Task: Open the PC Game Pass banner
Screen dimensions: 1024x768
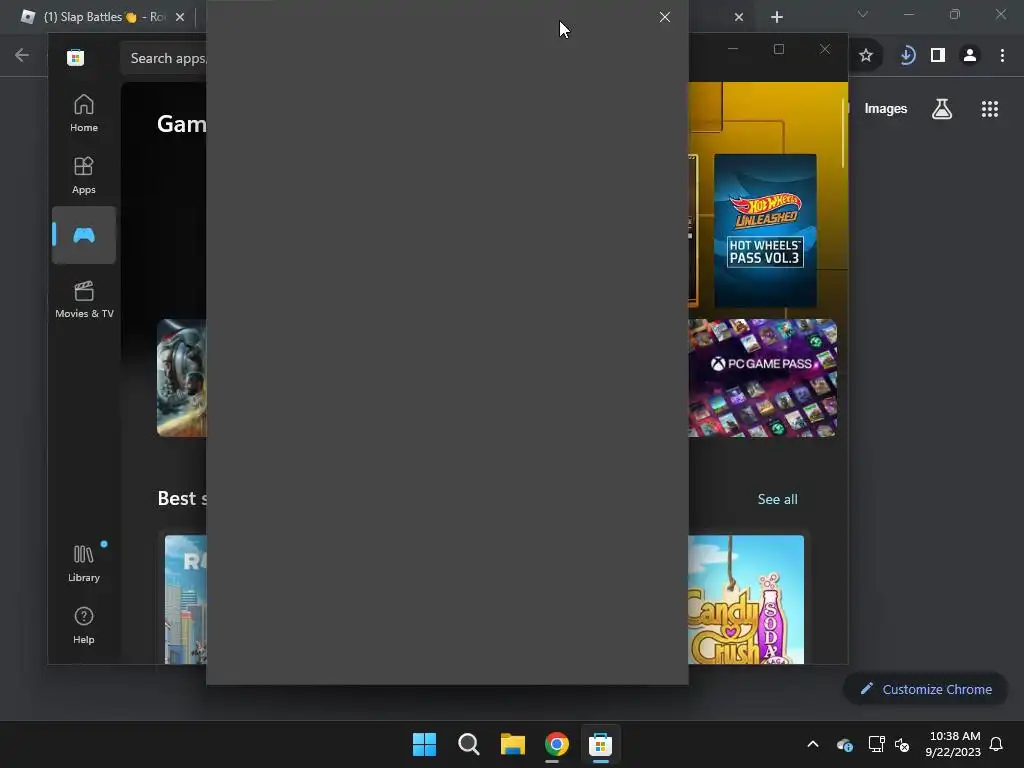Action: pos(762,377)
